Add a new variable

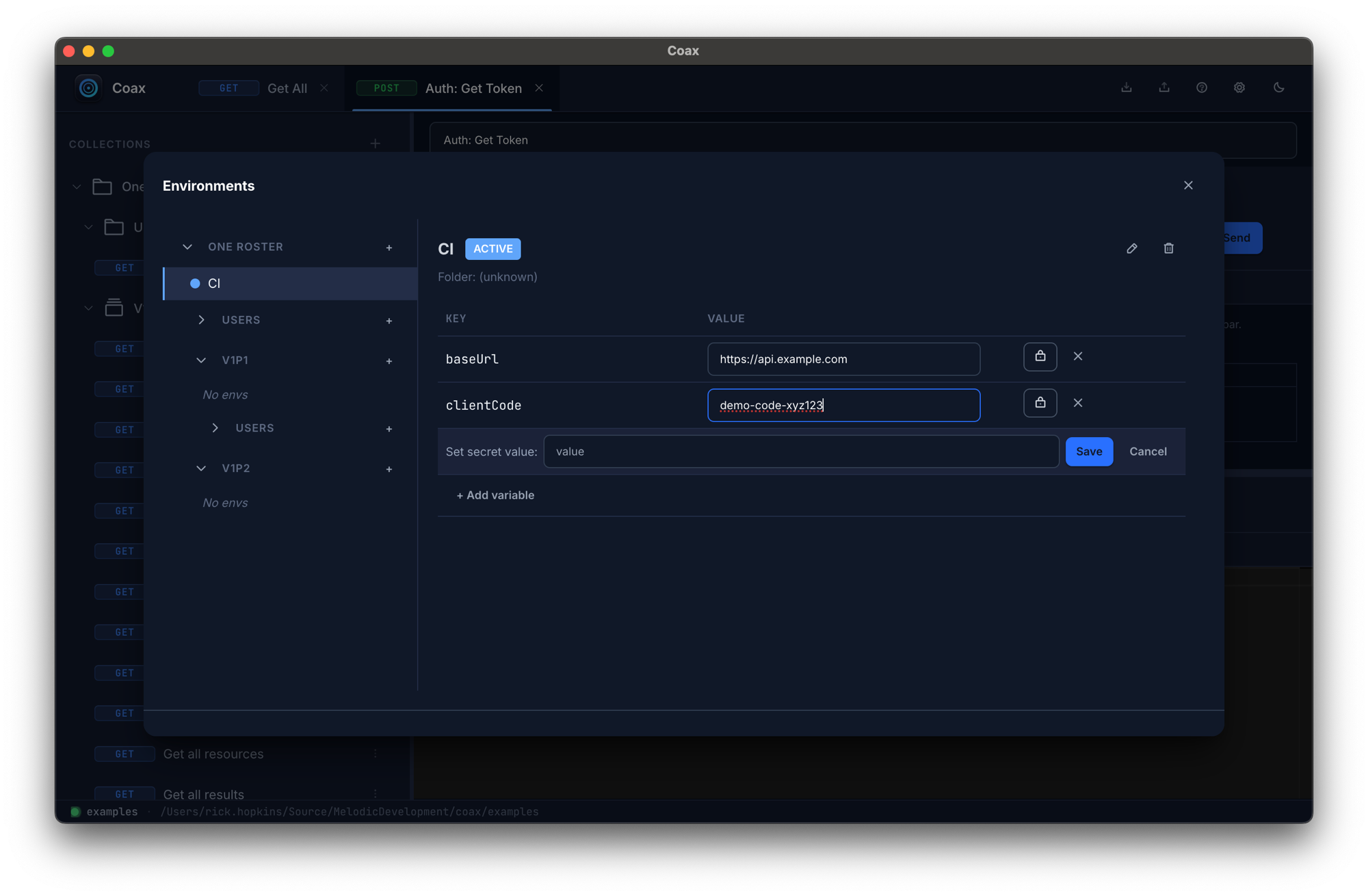pos(495,495)
